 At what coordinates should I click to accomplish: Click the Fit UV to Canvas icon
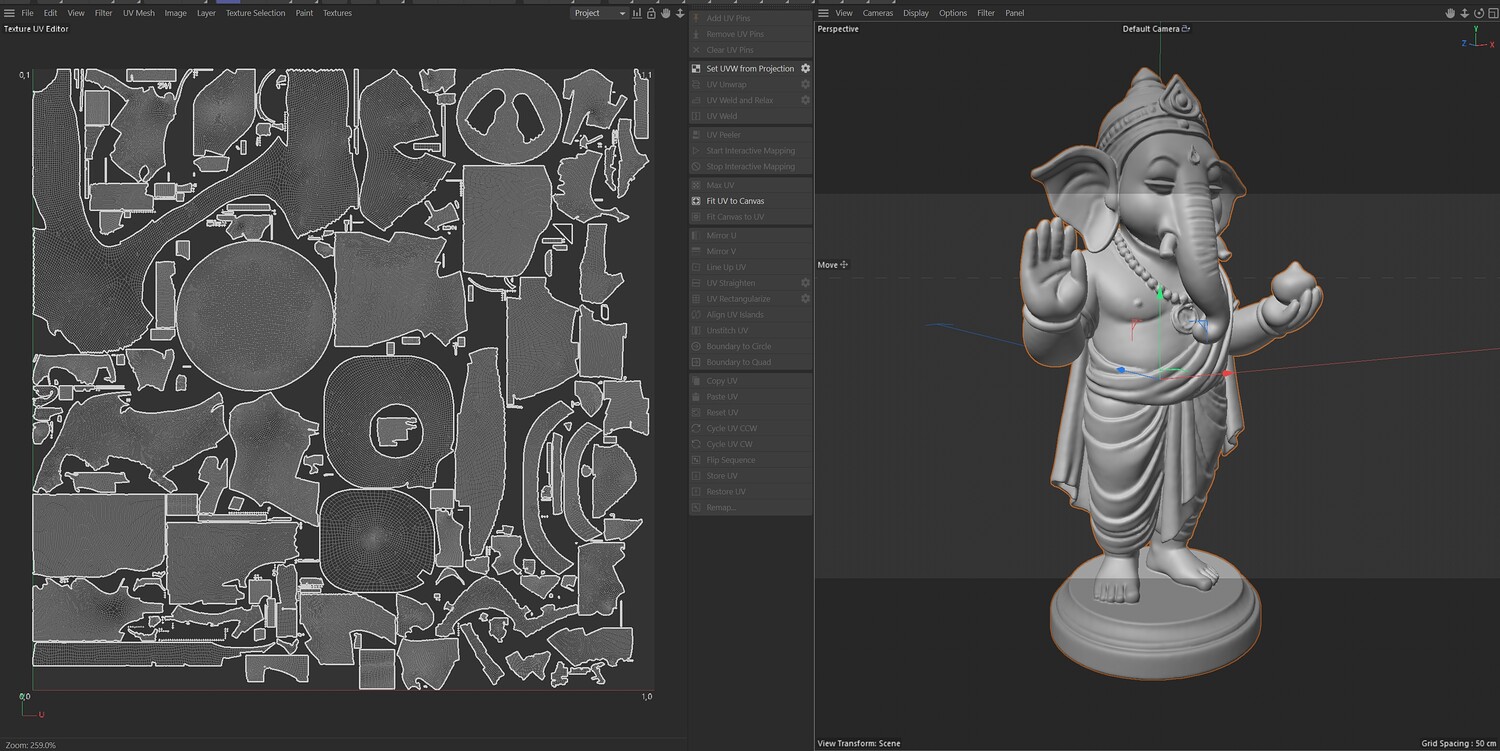[x=697, y=201]
